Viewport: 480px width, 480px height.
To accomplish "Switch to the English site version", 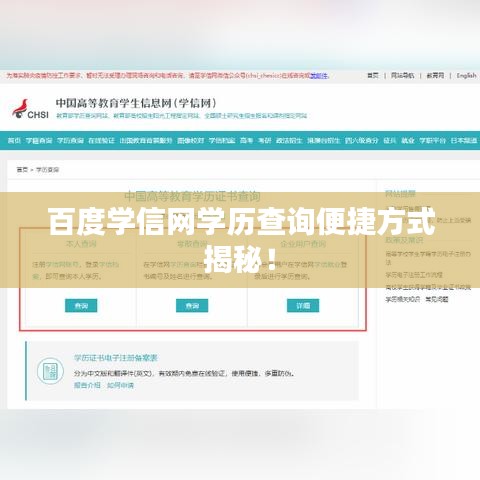I will coord(466,76).
